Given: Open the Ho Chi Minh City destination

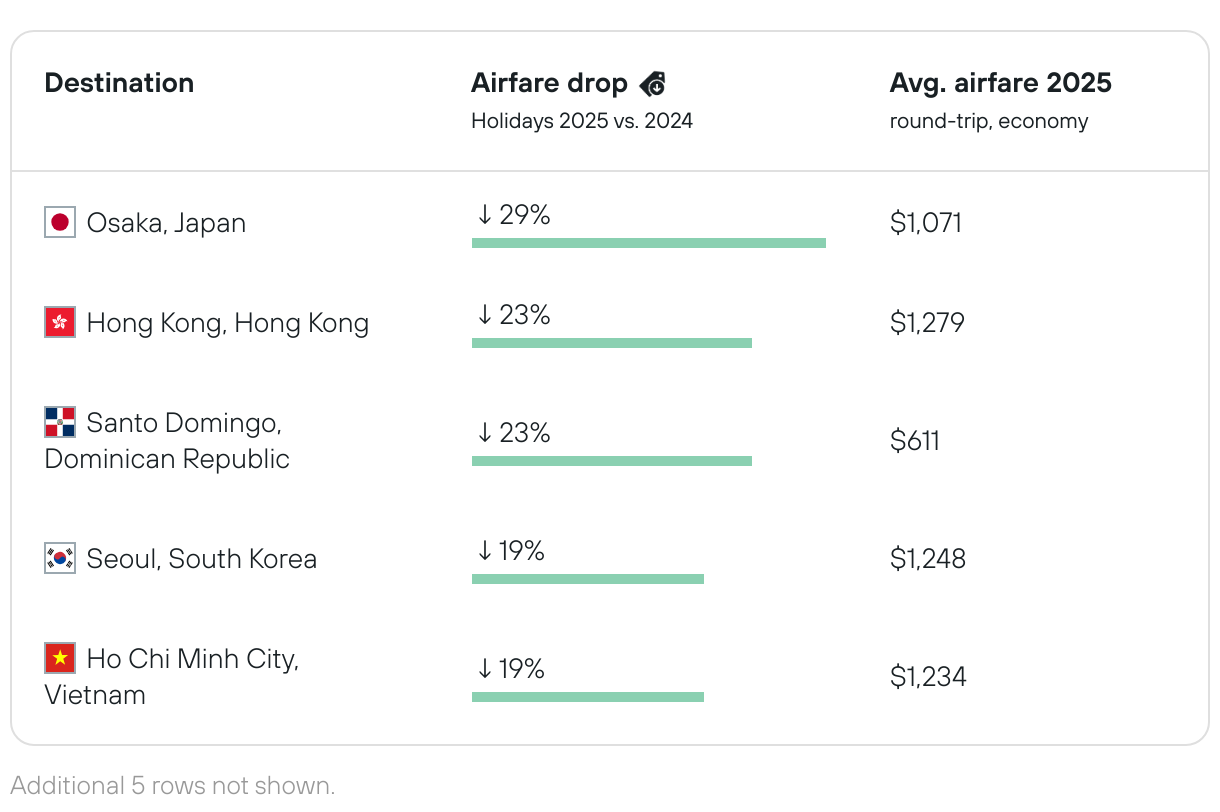Looking at the screenshot, I should point(192,659).
